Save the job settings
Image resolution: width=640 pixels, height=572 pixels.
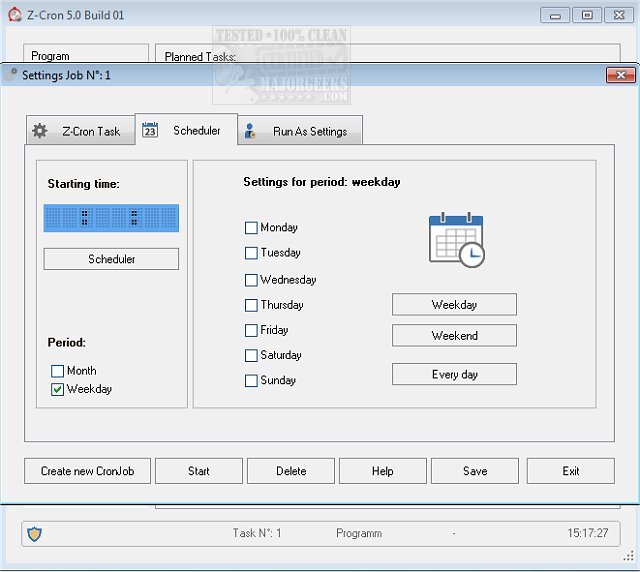(x=475, y=471)
